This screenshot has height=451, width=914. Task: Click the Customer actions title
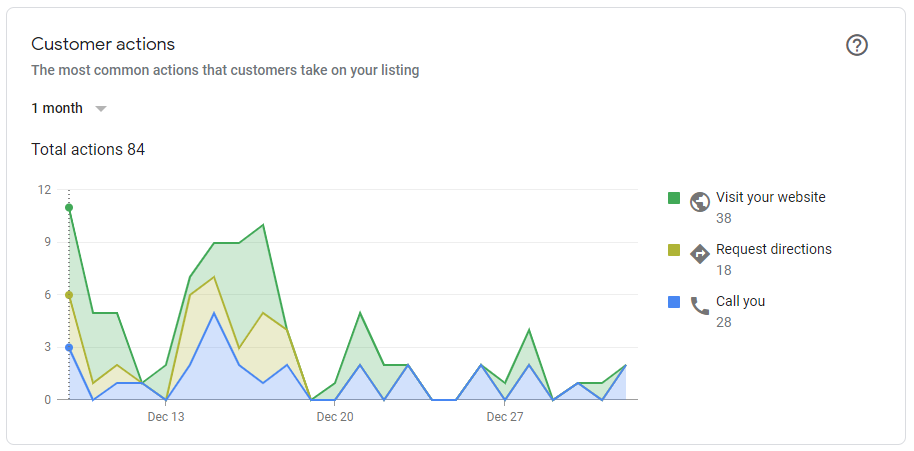click(103, 44)
